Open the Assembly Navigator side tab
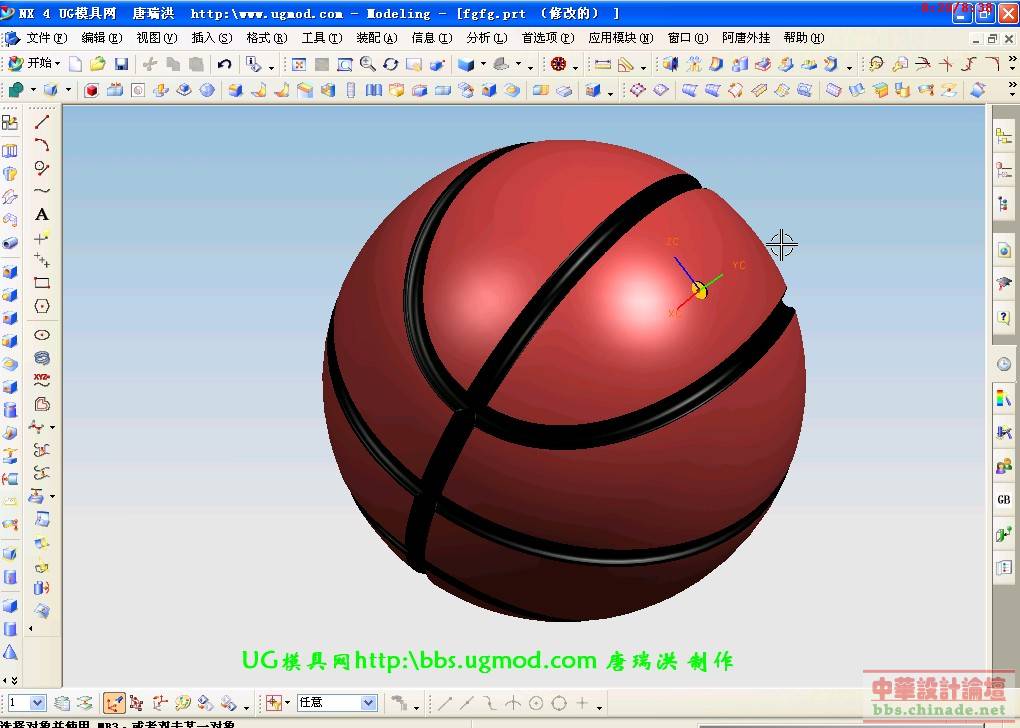1020x728 pixels. 1004,136
